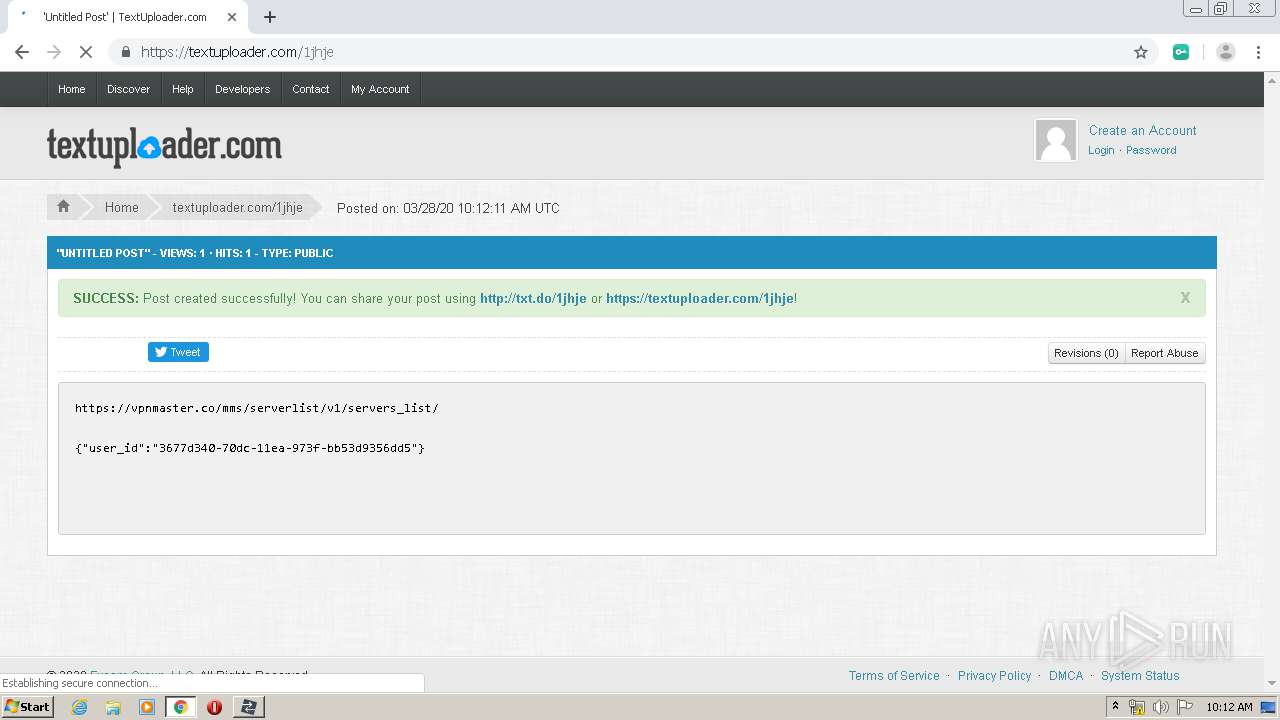Screen dimensions: 1280x720
Task: Open the last taskbar application icon
Action: coord(248,707)
